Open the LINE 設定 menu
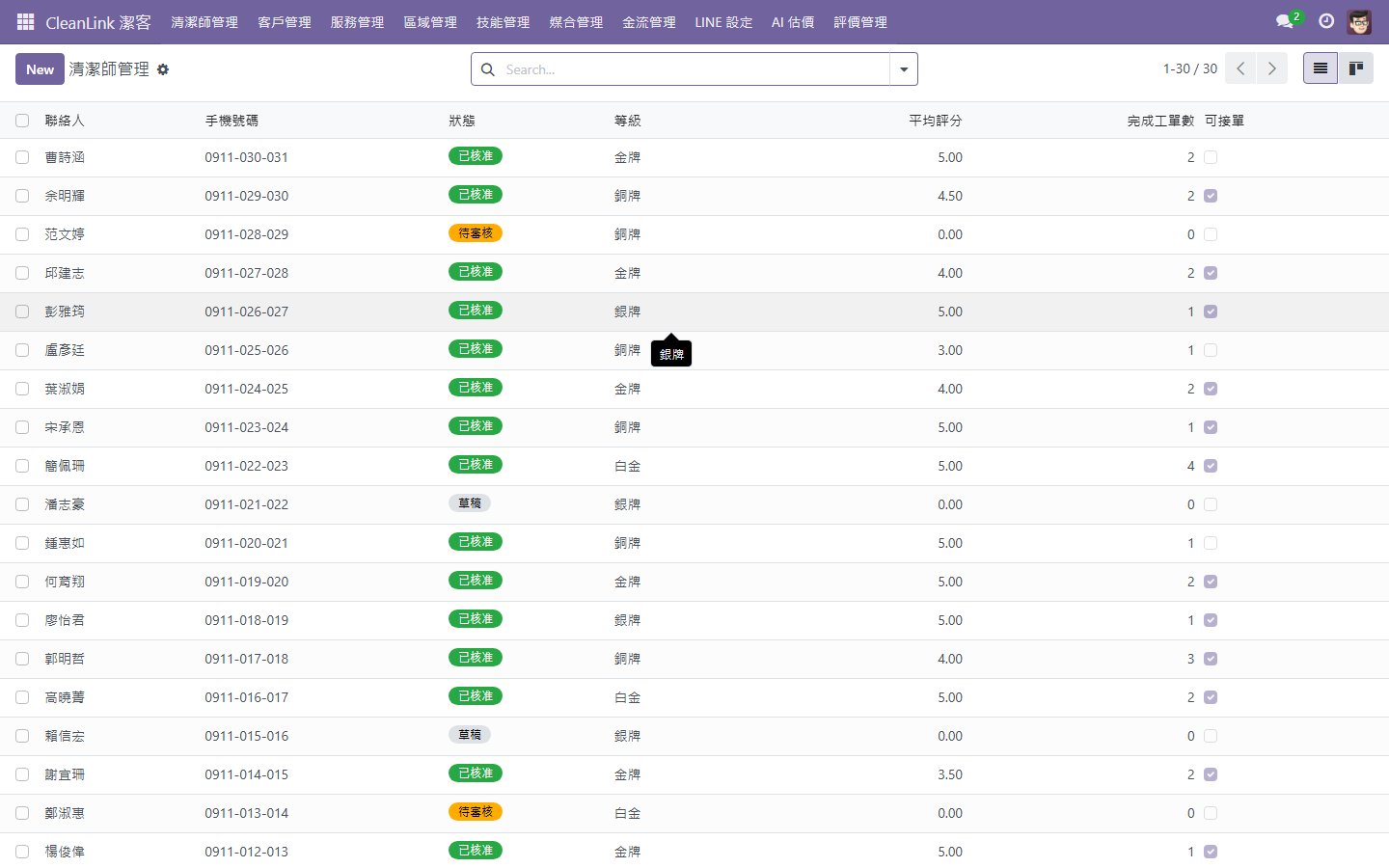 (722, 22)
